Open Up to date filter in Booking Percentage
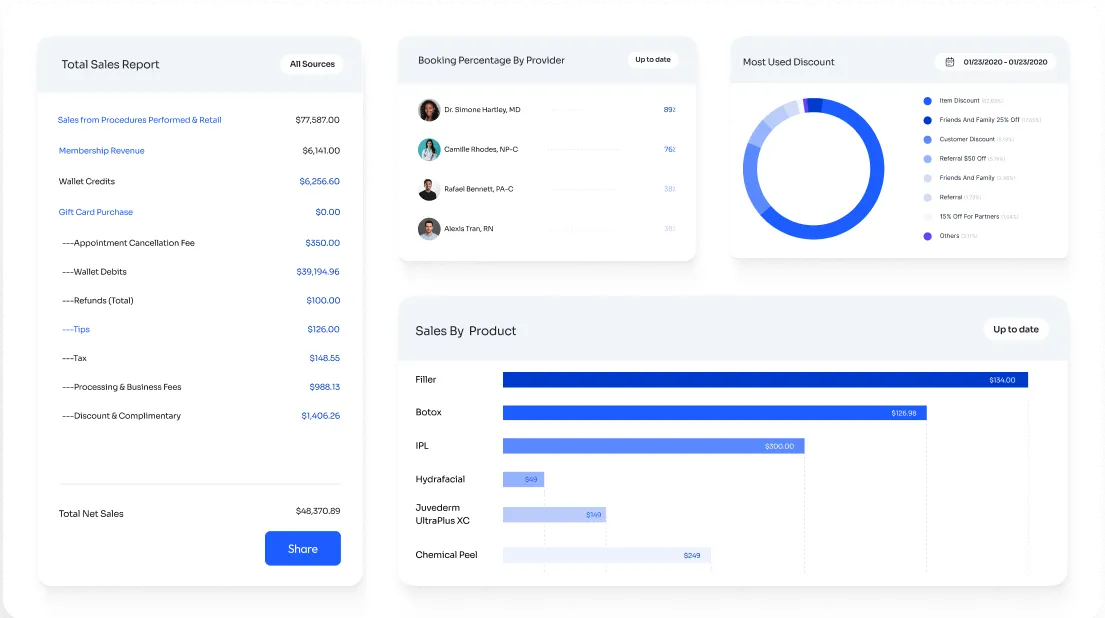 tap(653, 60)
